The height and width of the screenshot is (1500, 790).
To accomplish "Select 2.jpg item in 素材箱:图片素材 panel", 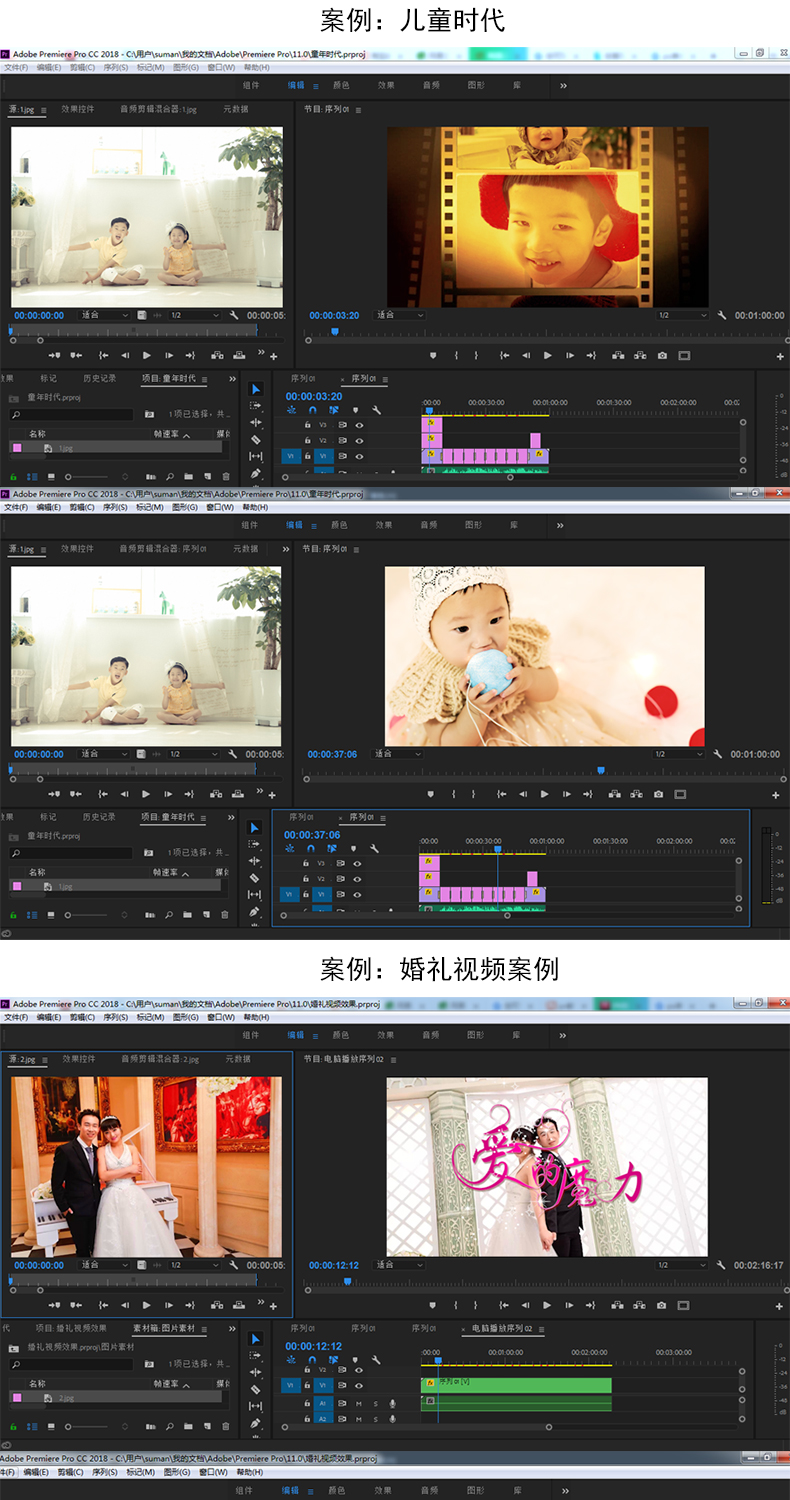I will click(x=115, y=1397).
